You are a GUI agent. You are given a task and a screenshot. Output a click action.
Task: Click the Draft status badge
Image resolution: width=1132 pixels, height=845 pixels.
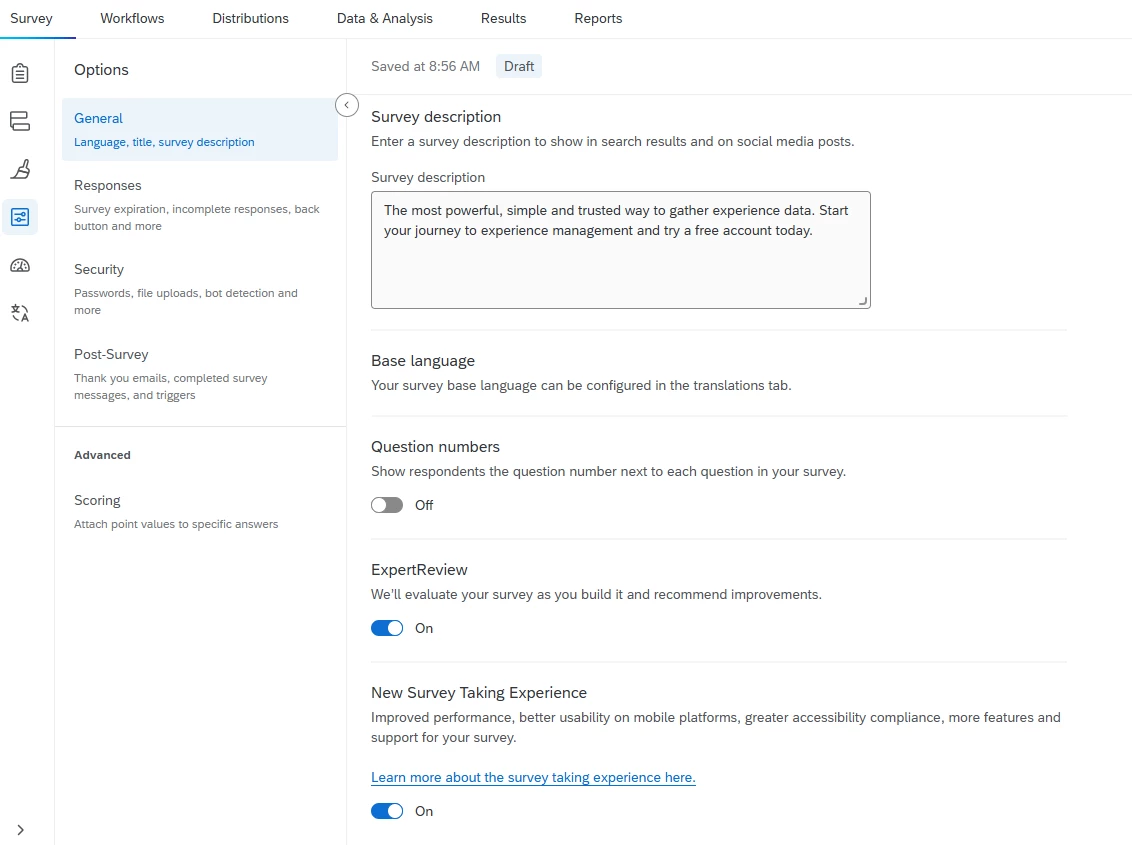518,66
